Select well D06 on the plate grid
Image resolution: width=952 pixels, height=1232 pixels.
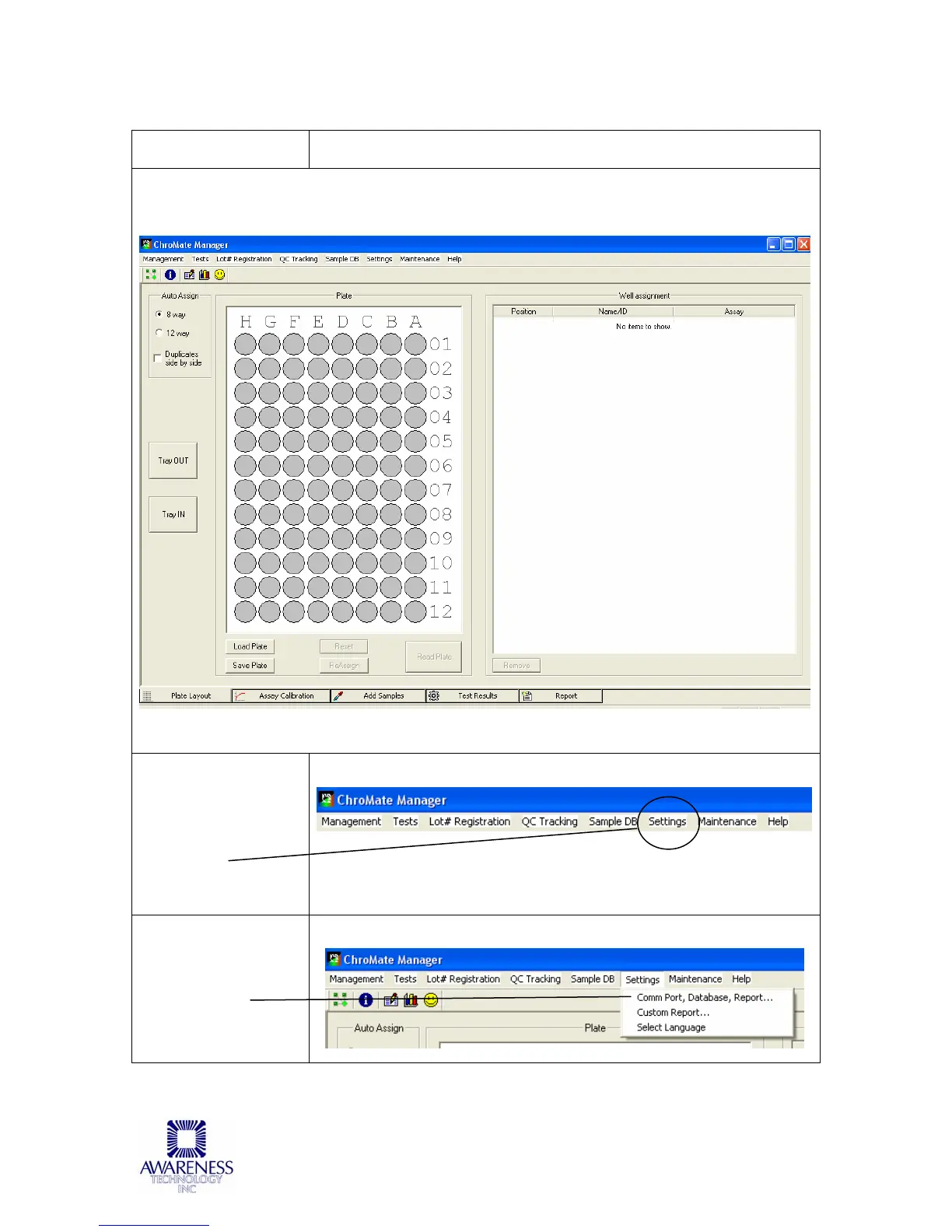point(342,465)
